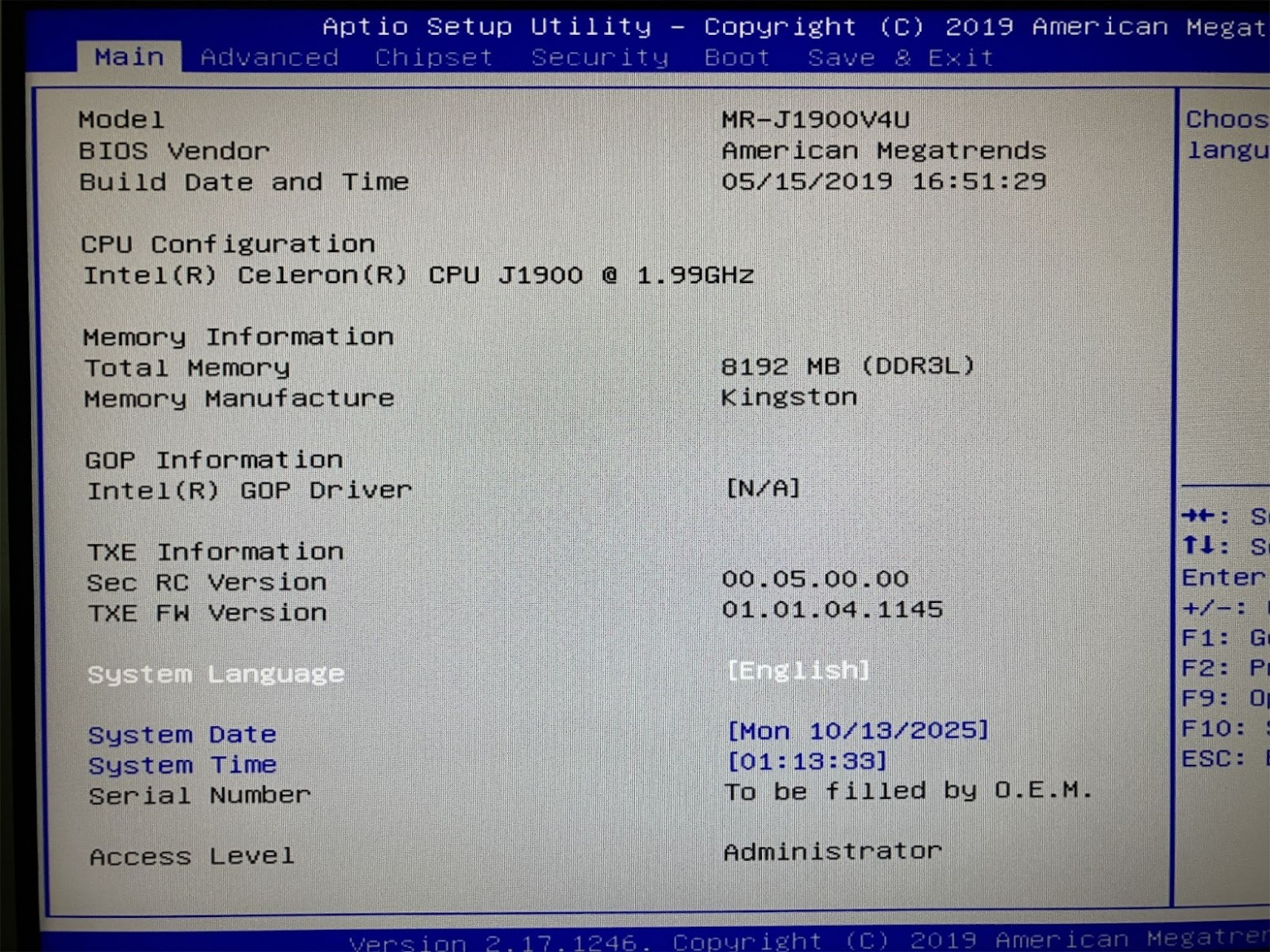
Task: Select the System Language setting label
Action: click(216, 675)
